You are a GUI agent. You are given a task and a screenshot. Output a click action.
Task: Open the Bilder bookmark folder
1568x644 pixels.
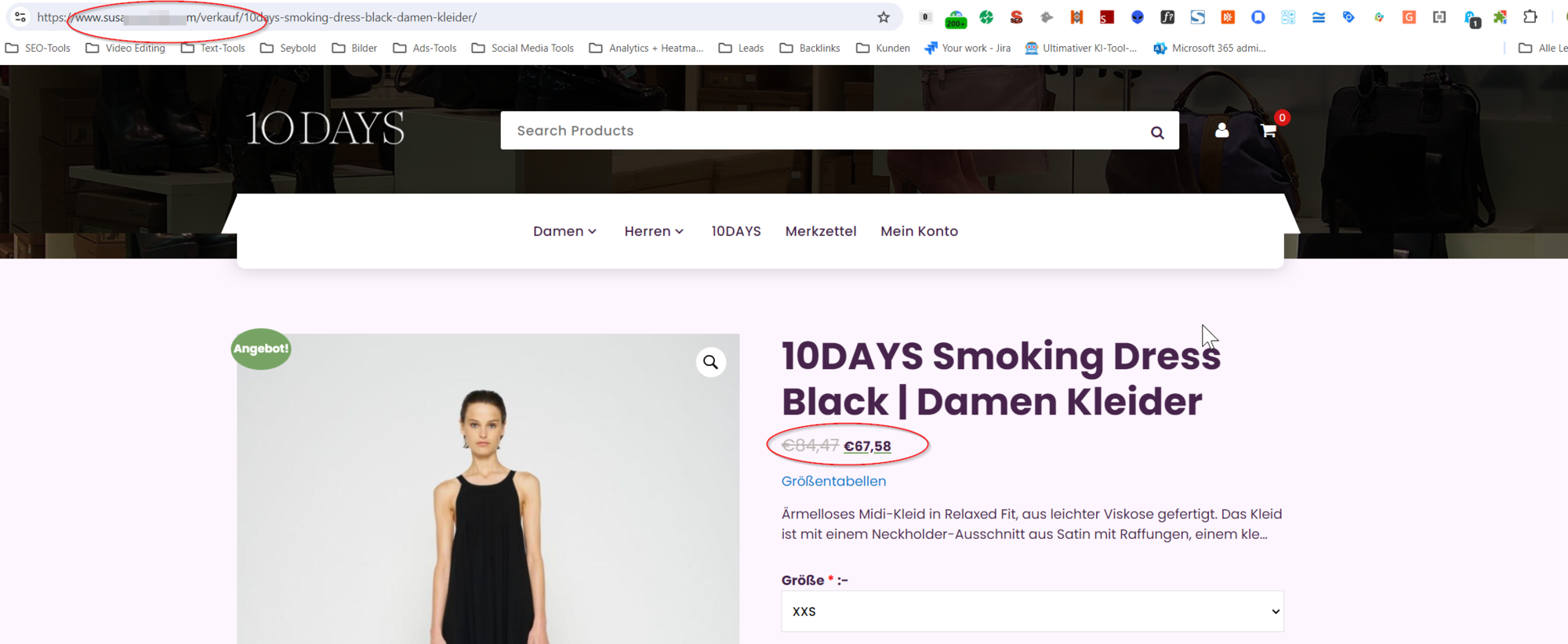pyautogui.click(x=354, y=48)
